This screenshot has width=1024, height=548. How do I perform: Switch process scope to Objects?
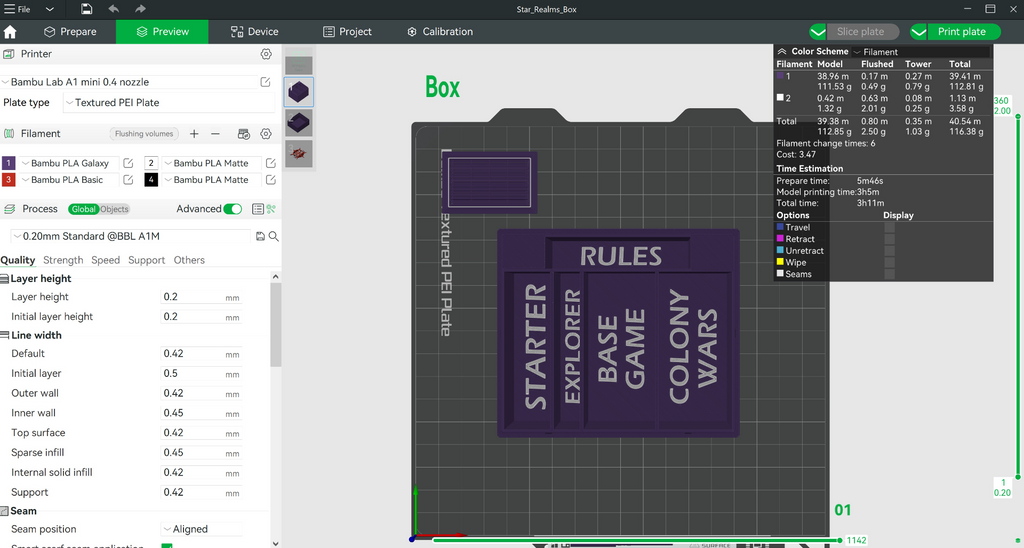pyautogui.click(x=114, y=209)
